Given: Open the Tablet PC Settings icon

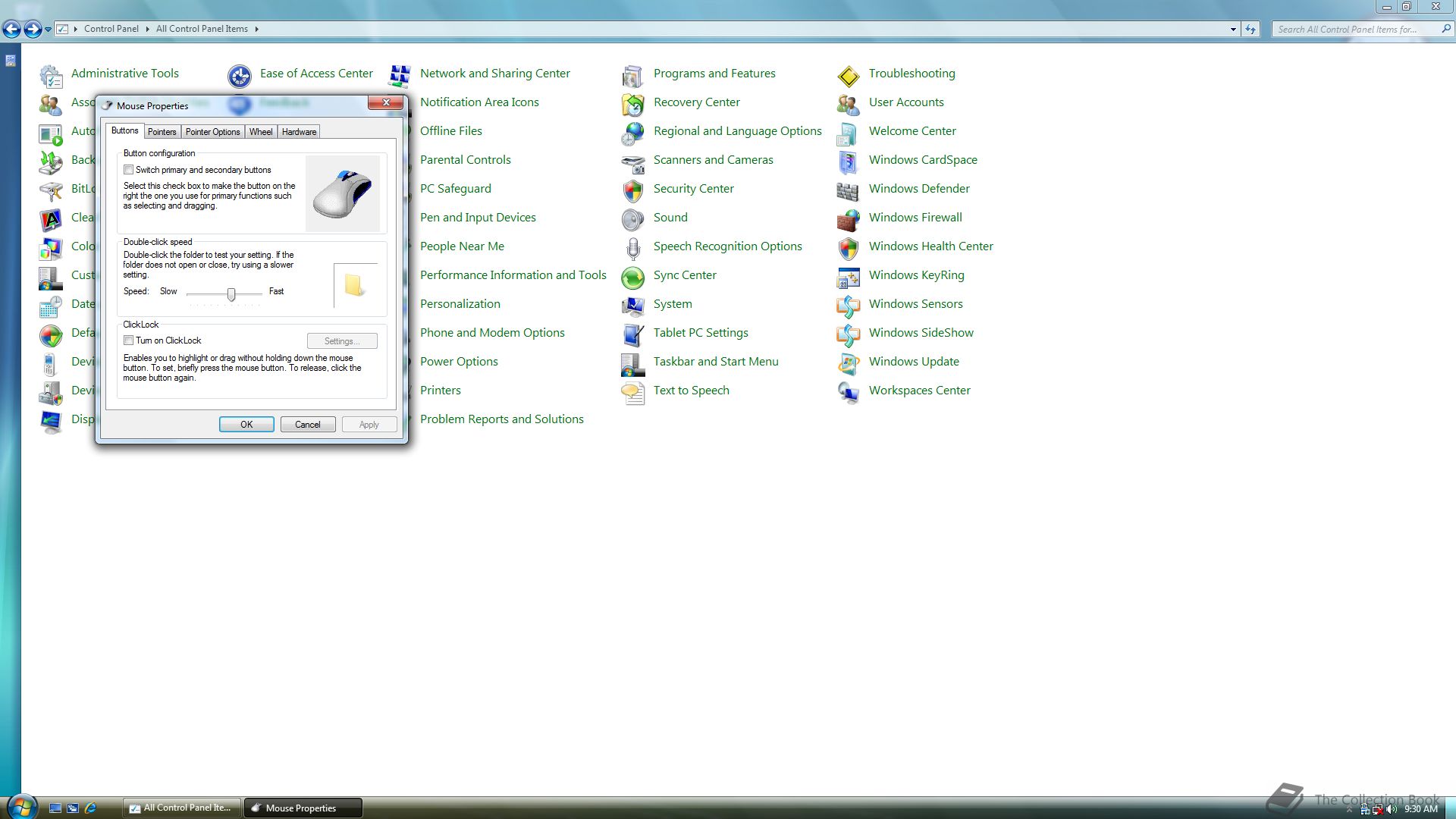Looking at the screenshot, I should coord(632,334).
